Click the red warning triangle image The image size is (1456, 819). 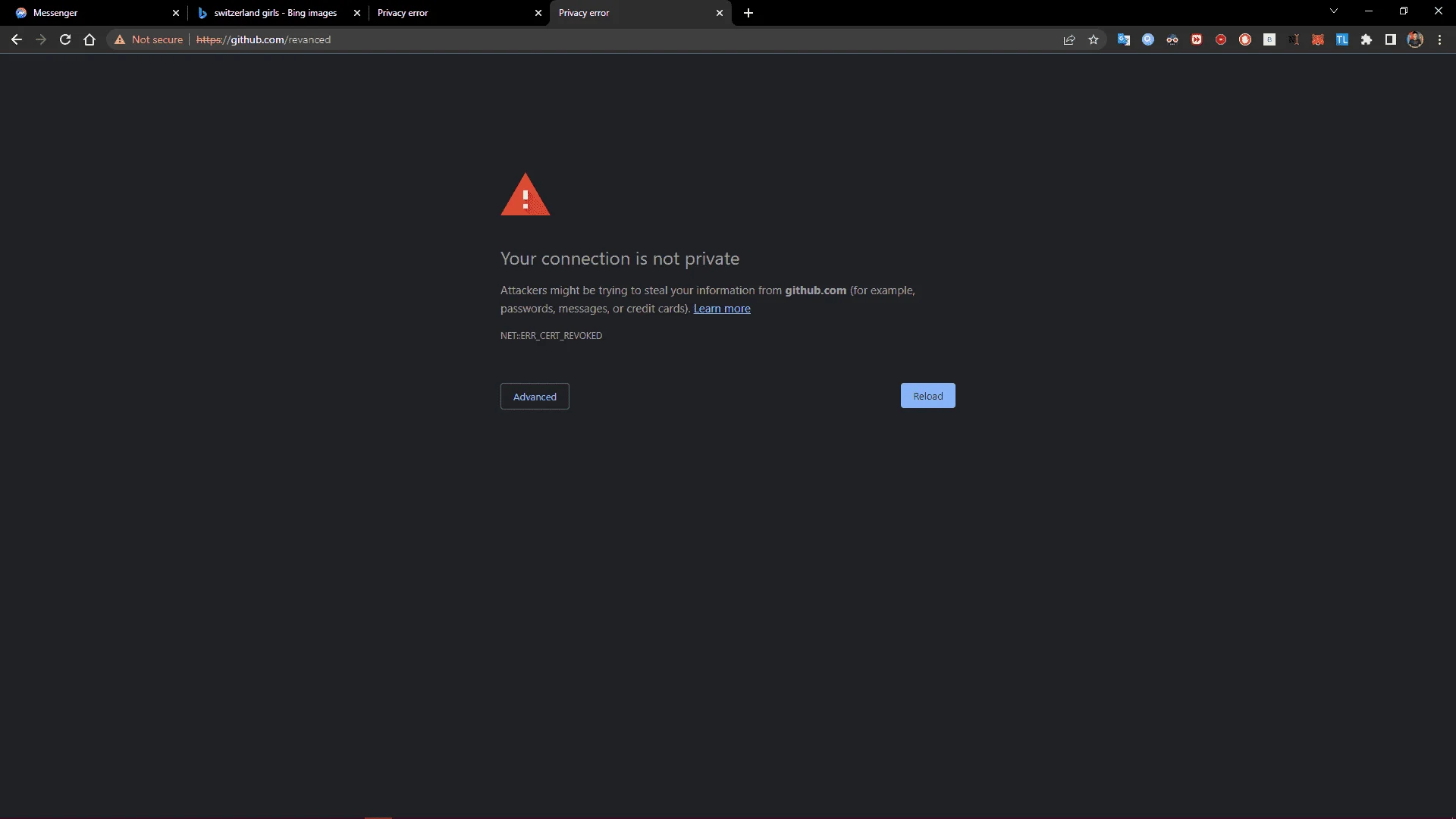(x=526, y=195)
